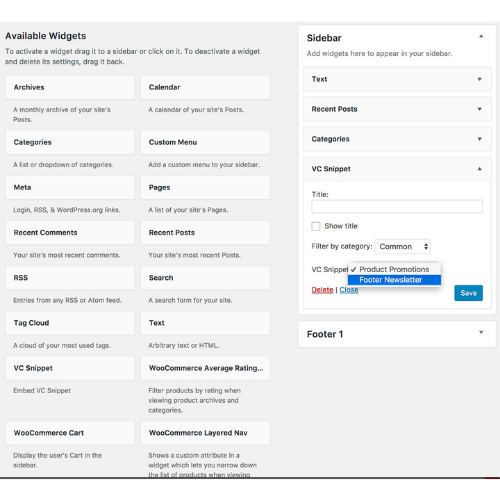Expand the Footer 1 area arrow
The width and height of the screenshot is (500, 500).
[x=481, y=332]
